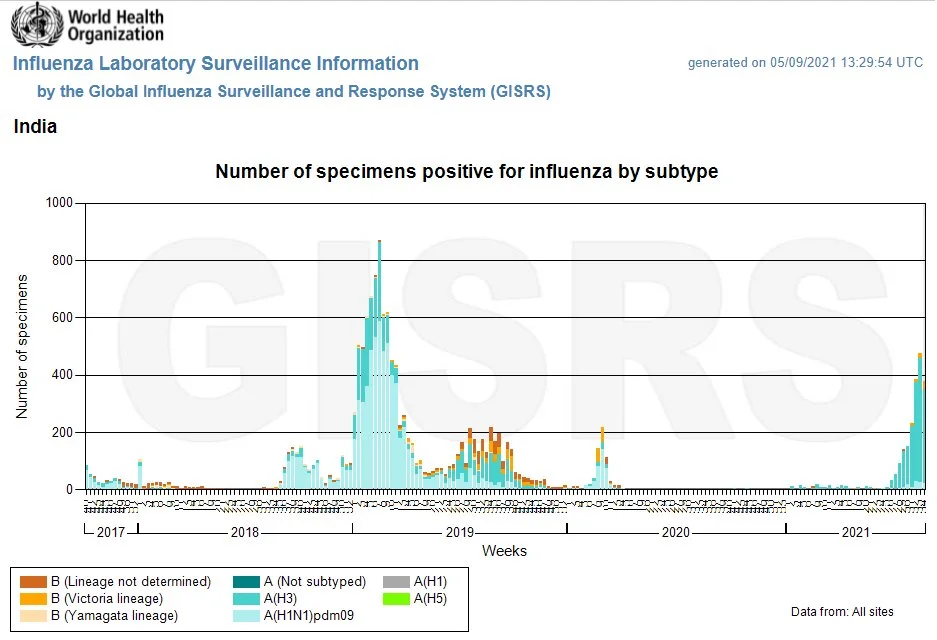937x640 pixels.
Task: Select the 2019 year marker on axis
Action: (x=459, y=532)
